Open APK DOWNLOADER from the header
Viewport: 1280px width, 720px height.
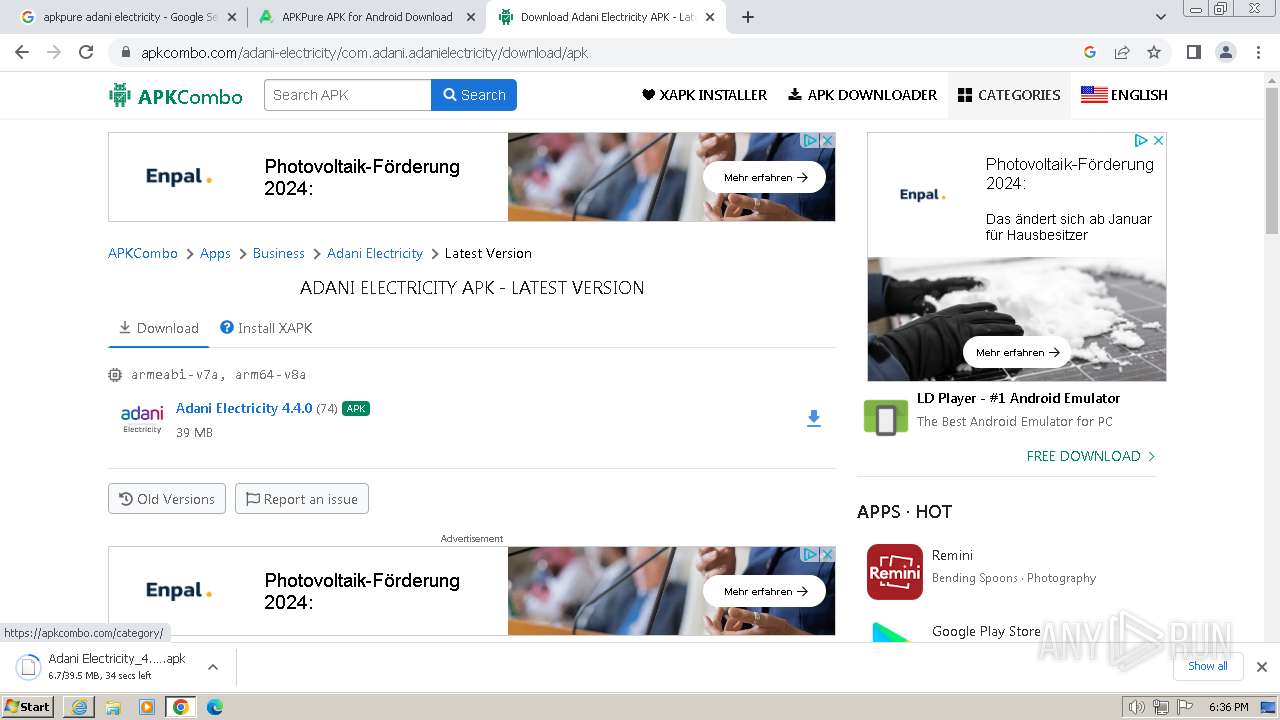(x=862, y=95)
